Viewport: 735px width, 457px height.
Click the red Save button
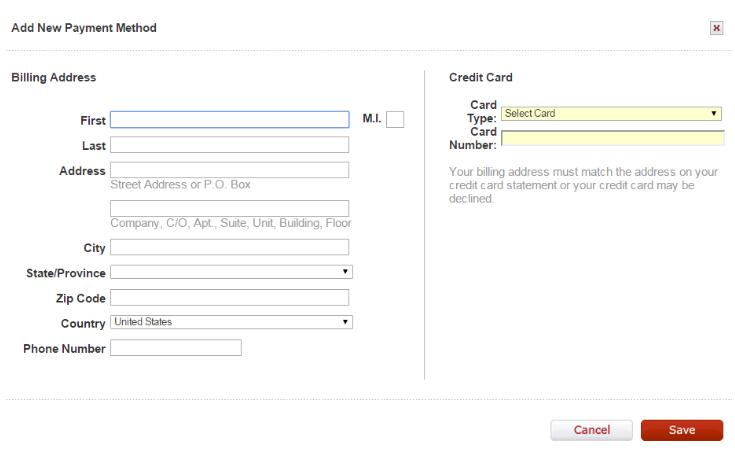click(x=682, y=430)
